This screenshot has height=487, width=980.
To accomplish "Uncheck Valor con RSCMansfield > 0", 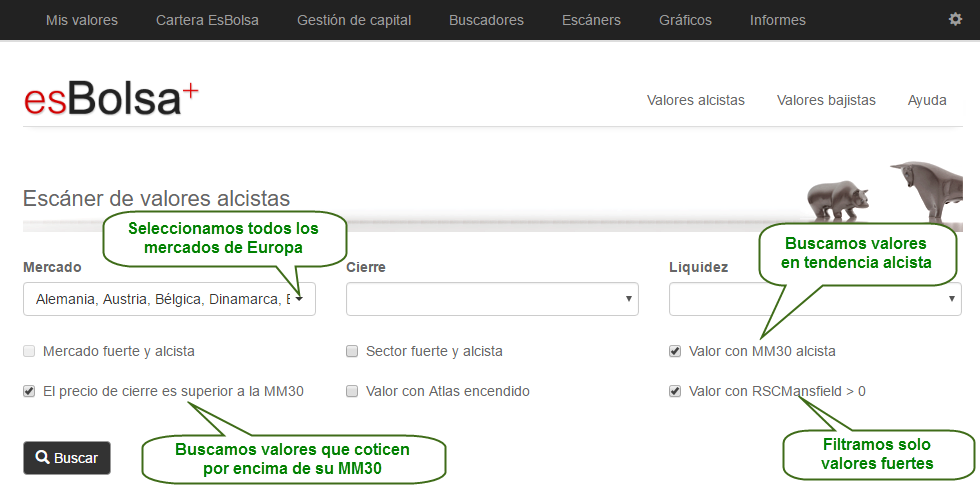I will pyautogui.click(x=674, y=391).
